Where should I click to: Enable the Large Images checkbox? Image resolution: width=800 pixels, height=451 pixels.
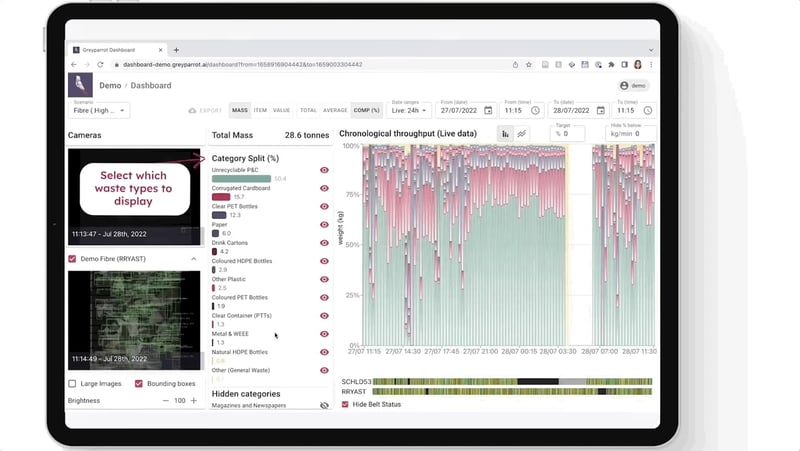[72, 383]
